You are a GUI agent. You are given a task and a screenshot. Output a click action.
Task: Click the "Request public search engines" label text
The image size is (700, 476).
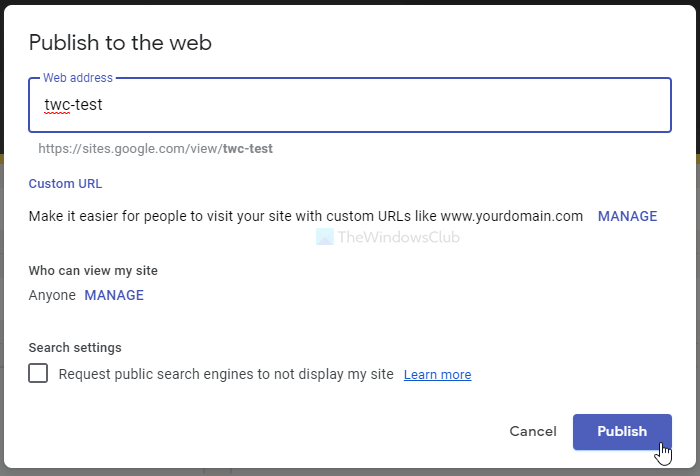[x=226, y=375]
